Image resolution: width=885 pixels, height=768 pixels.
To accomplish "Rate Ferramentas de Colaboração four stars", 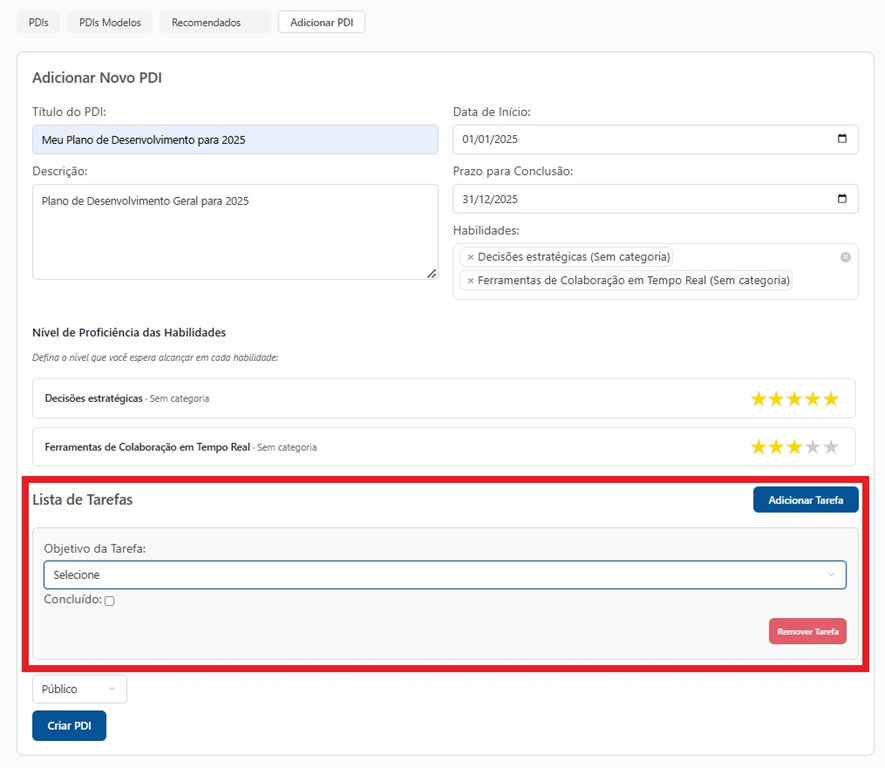I will (x=813, y=447).
